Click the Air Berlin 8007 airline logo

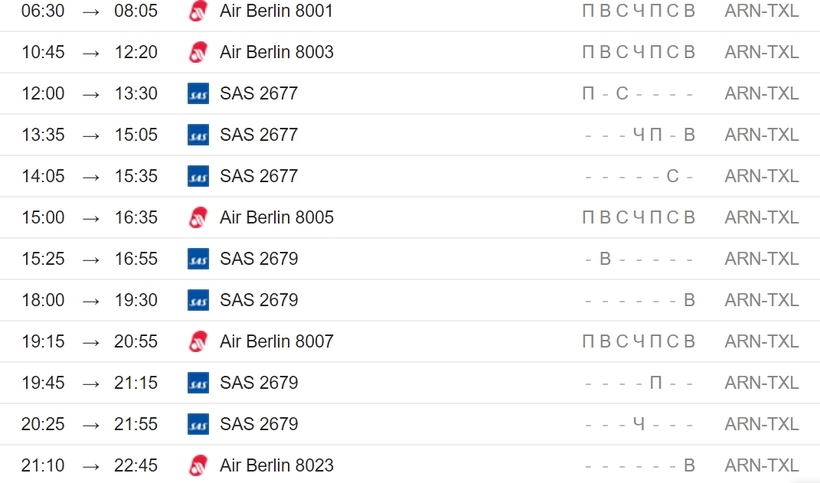point(198,341)
